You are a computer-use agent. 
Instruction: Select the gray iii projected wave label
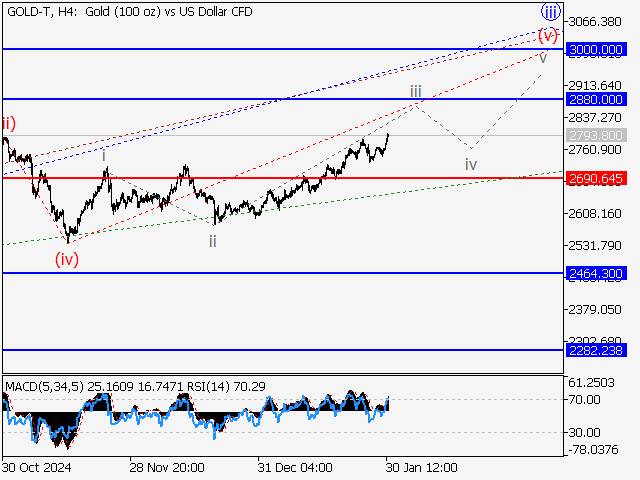point(415,91)
